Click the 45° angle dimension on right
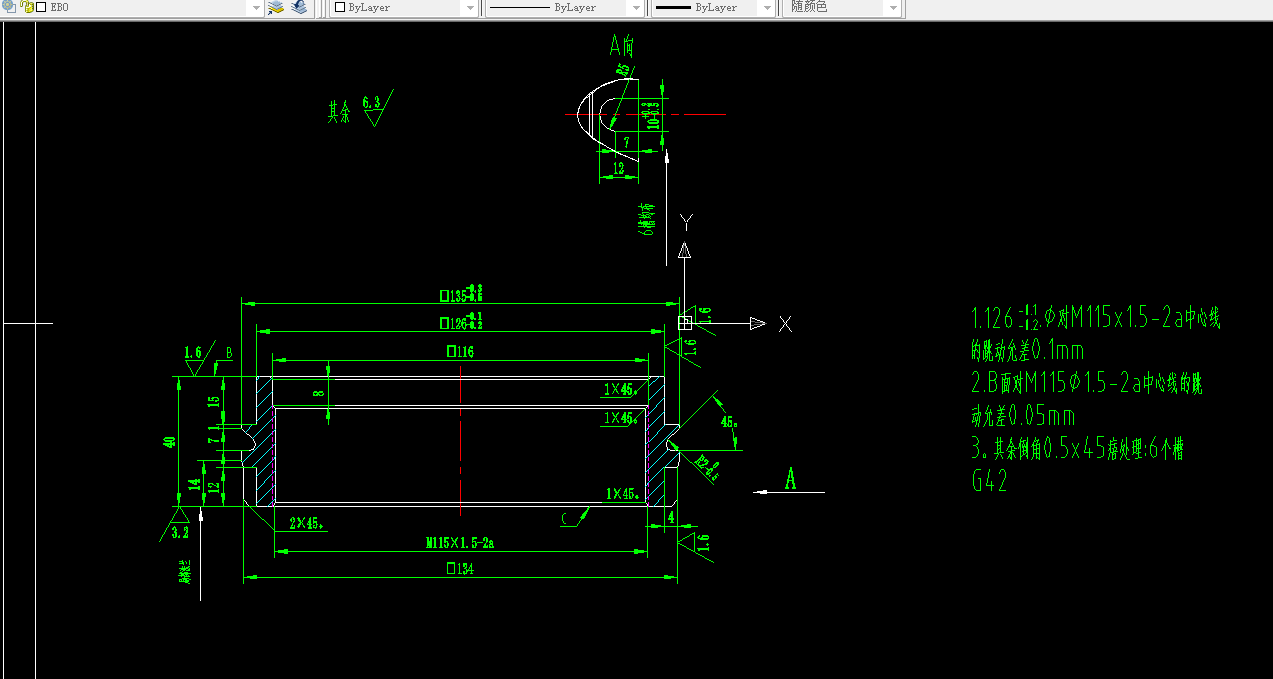The width and height of the screenshot is (1273, 679). (x=728, y=421)
